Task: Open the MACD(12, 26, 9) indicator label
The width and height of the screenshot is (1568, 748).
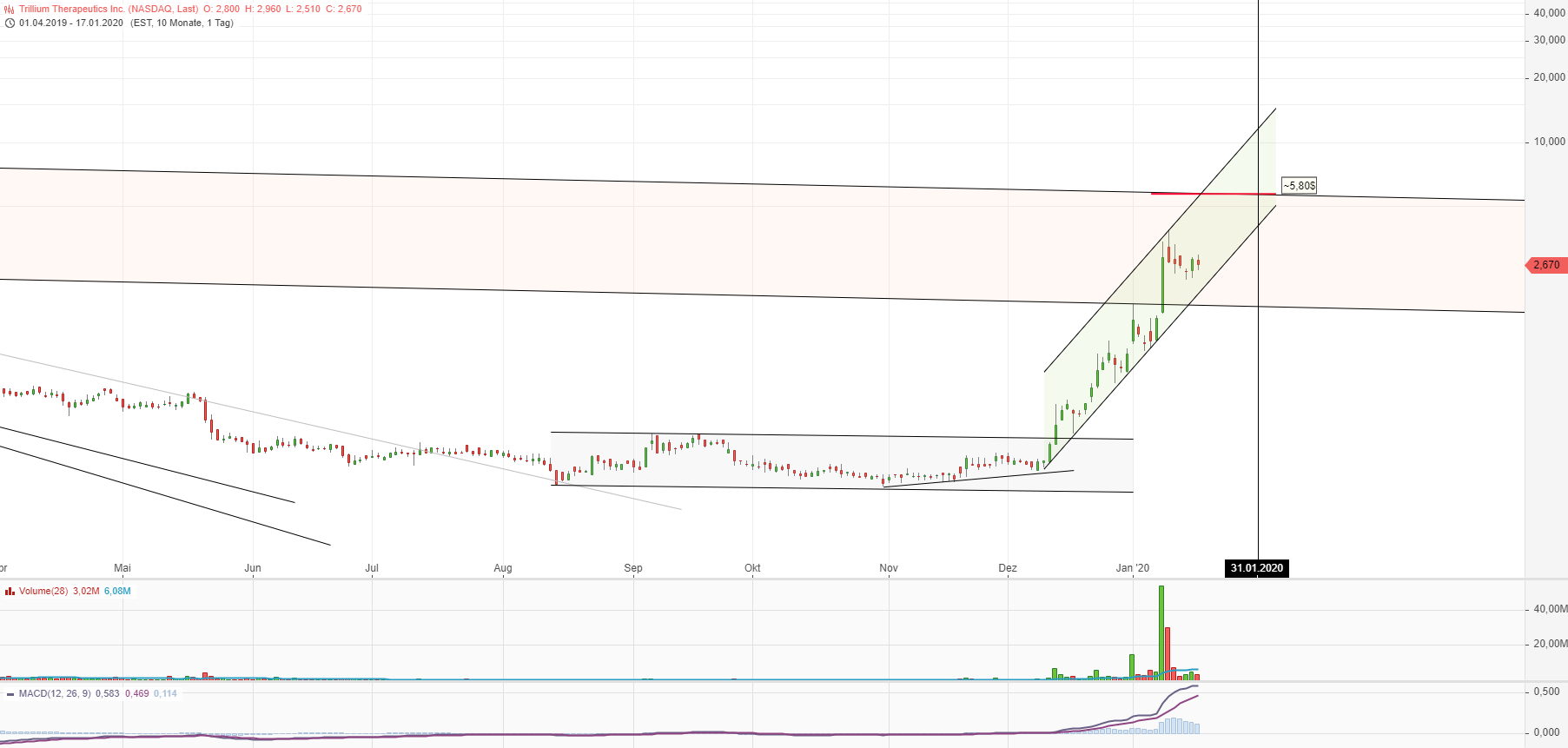Action: click(55, 694)
